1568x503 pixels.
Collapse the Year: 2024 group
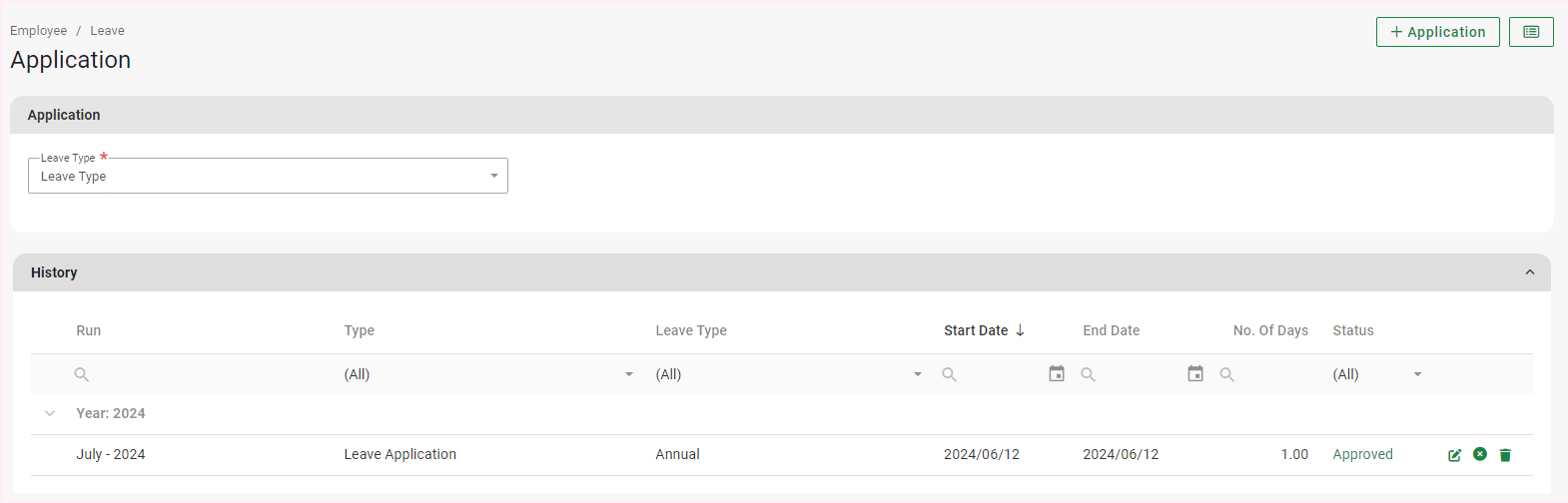pyautogui.click(x=50, y=413)
